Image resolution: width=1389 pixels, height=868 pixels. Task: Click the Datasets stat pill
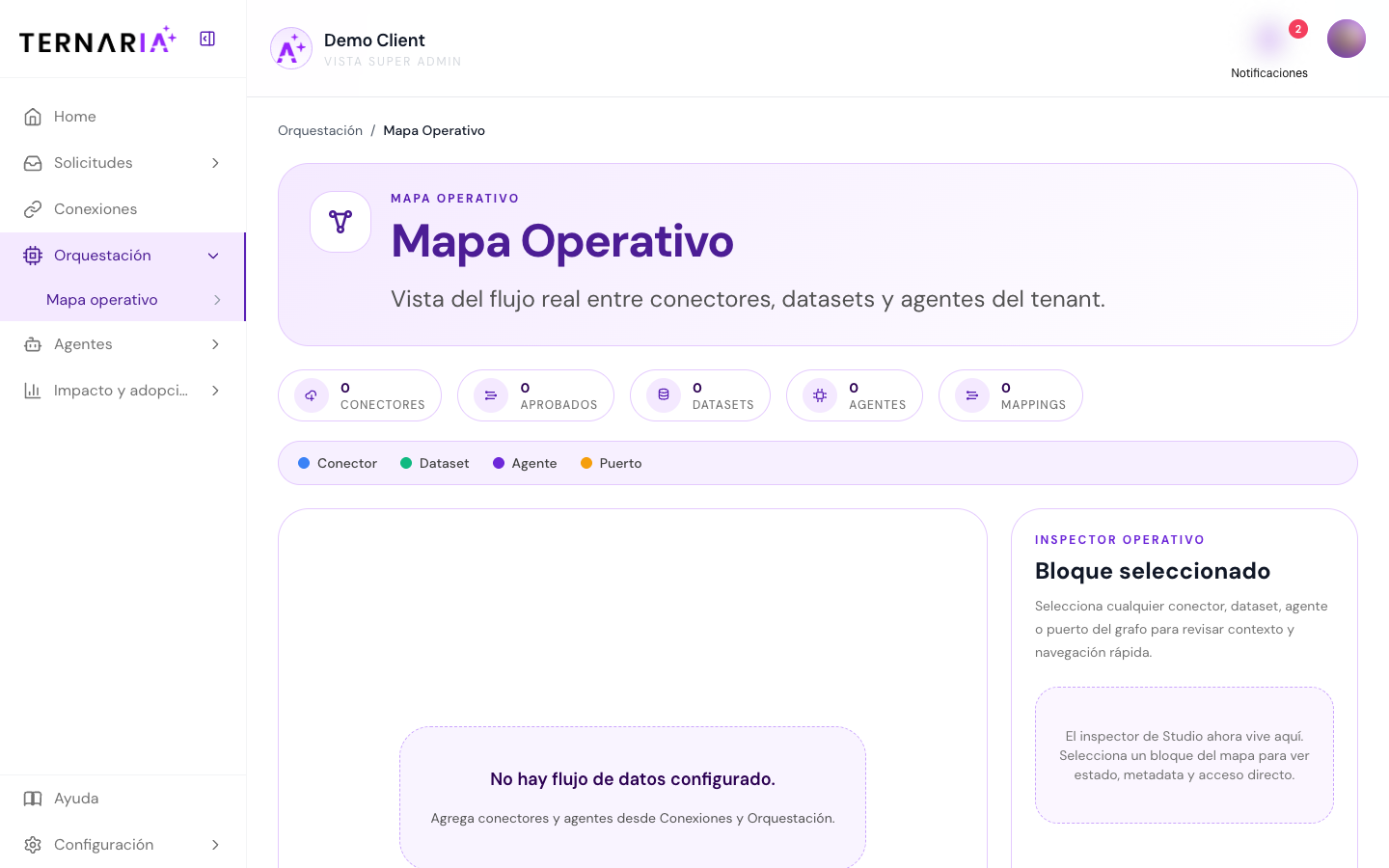(x=700, y=395)
